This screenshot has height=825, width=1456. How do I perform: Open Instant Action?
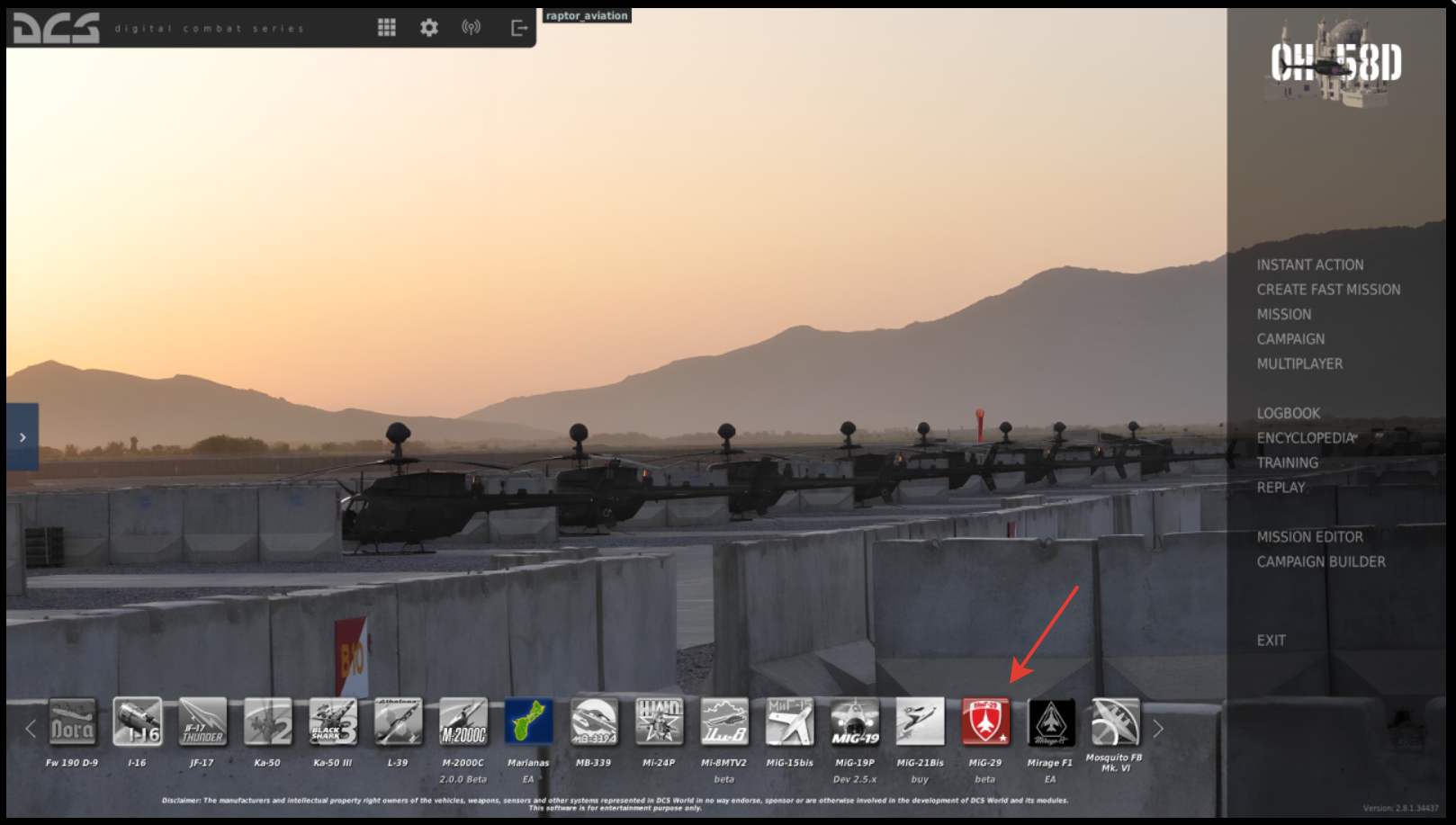tap(1310, 265)
